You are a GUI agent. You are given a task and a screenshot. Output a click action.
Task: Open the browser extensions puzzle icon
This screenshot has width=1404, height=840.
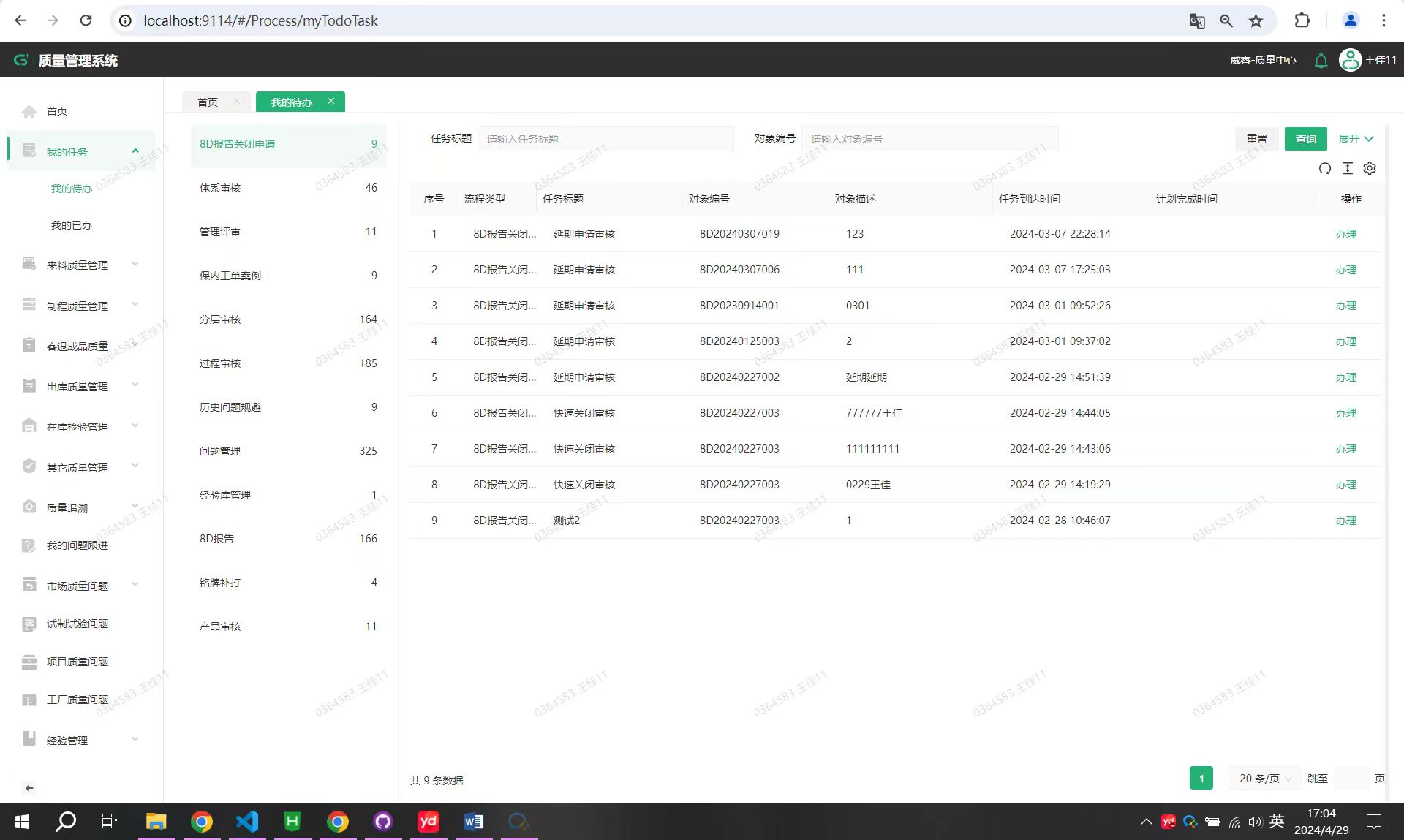click(x=1302, y=20)
